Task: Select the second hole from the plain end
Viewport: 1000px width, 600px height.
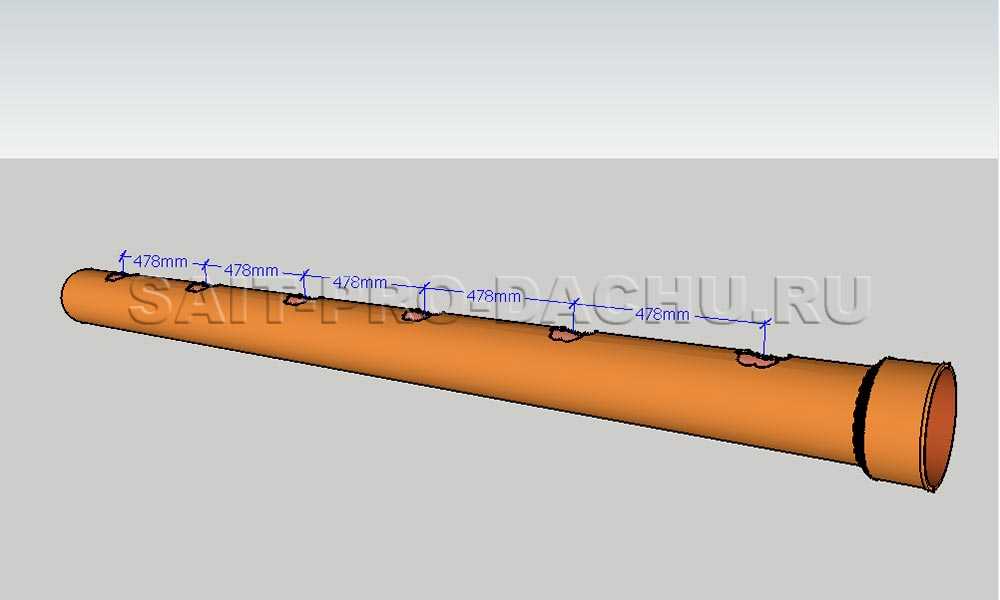Action: pos(200,286)
